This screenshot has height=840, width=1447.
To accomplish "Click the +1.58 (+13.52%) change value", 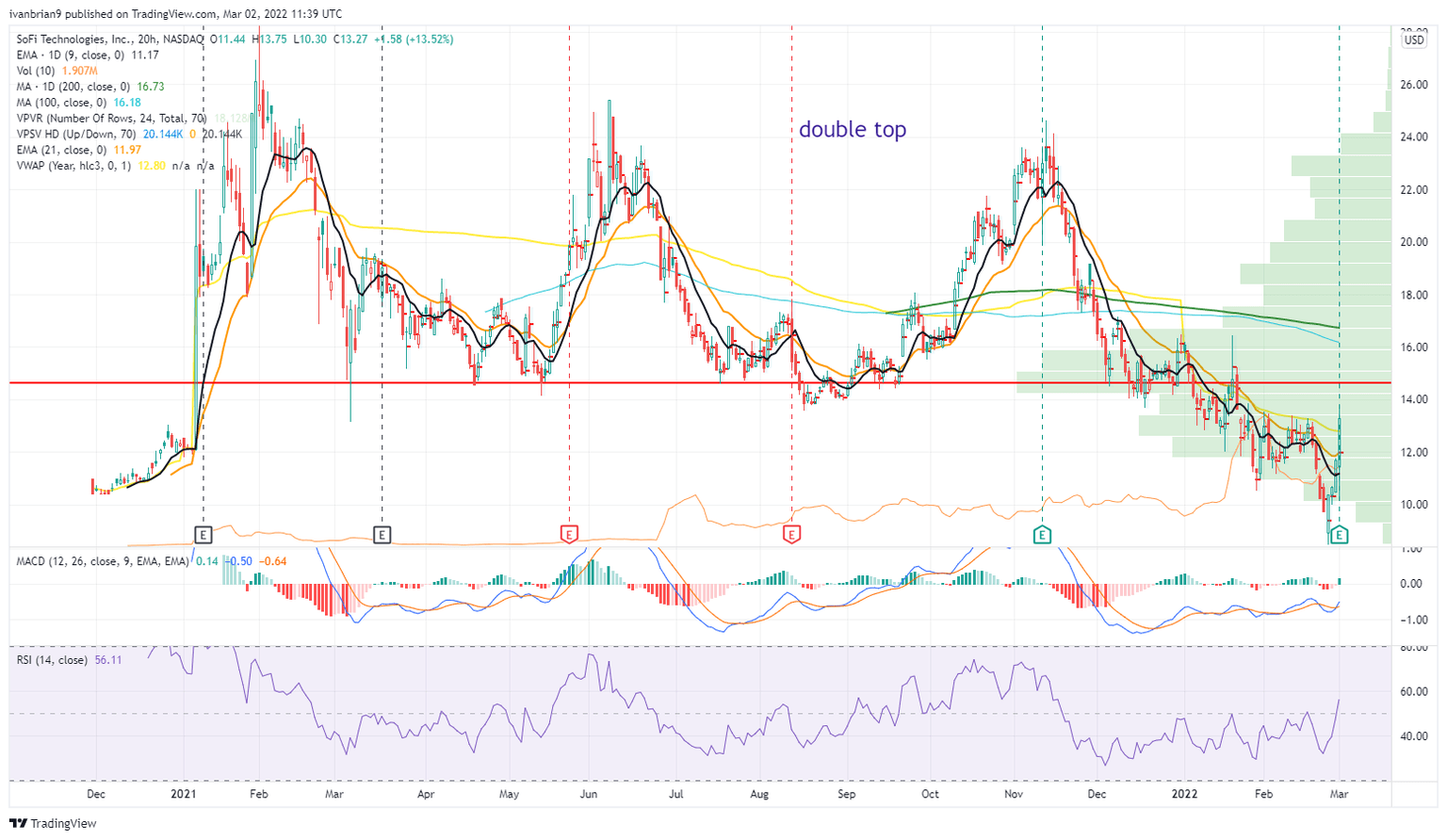I will [x=414, y=40].
